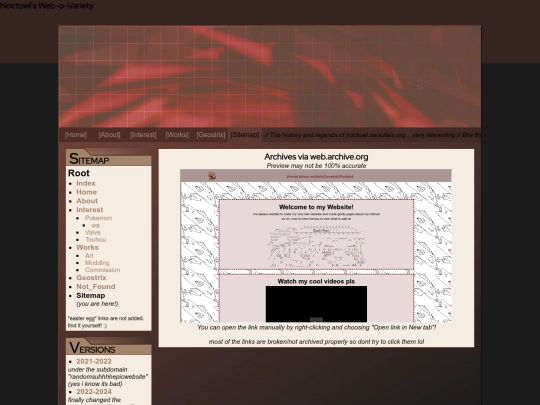Visit the [Geostrix] nav page
This screenshot has width=540, height=405.
point(211,135)
